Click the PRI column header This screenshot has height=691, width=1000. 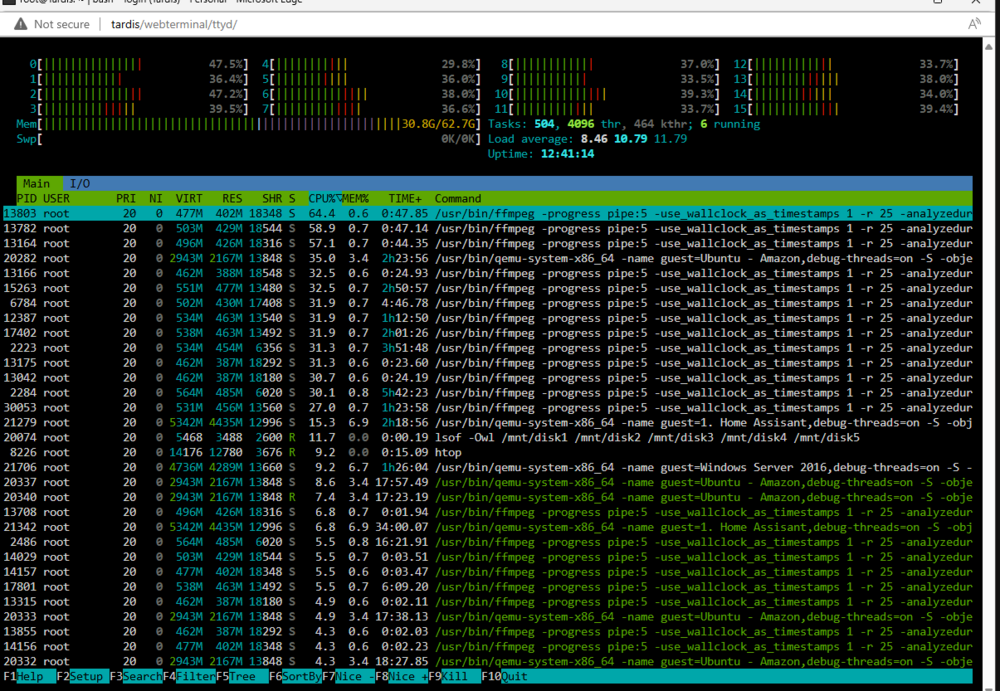126,198
